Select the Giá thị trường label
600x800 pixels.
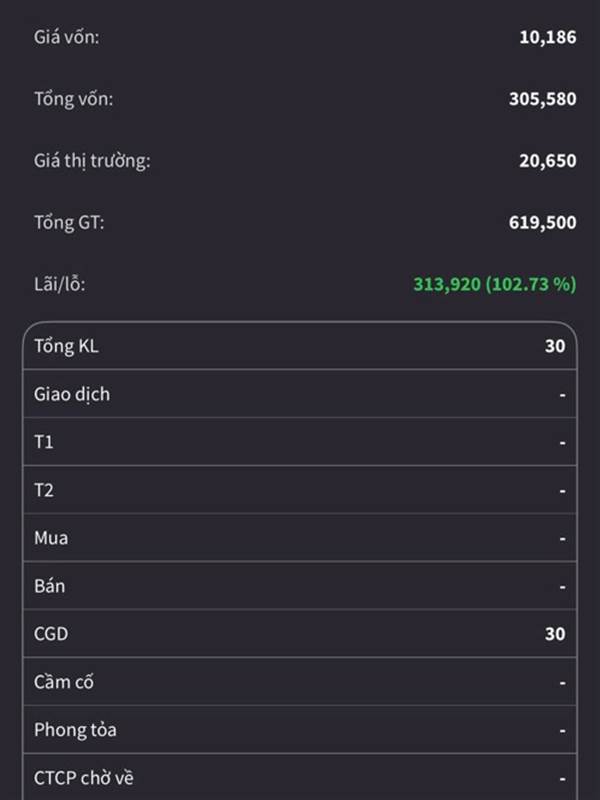click(x=92, y=161)
